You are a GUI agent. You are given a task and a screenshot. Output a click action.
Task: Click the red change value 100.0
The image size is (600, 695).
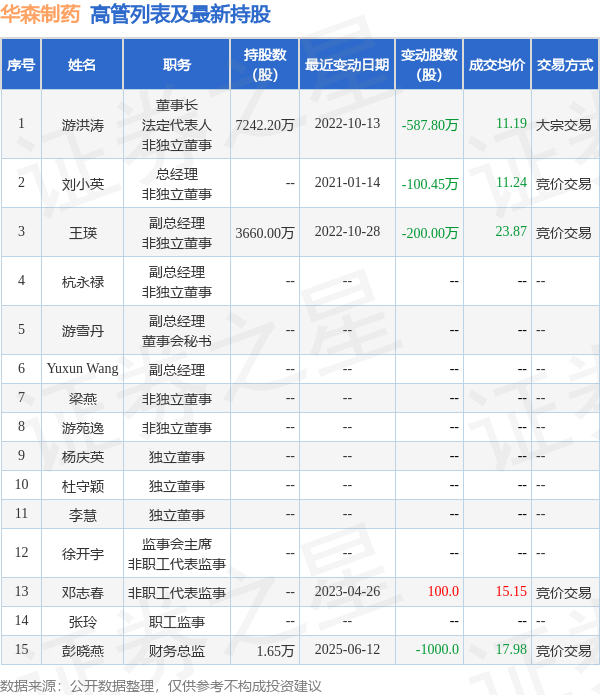pyautogui.click(x=443, y=591)
